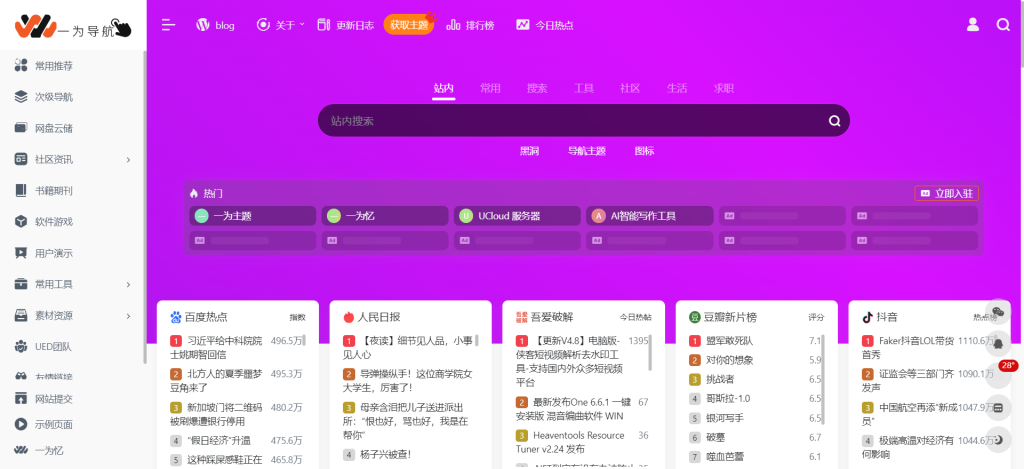
Task: Click the 一为导航 site logo
Action: 73,26
